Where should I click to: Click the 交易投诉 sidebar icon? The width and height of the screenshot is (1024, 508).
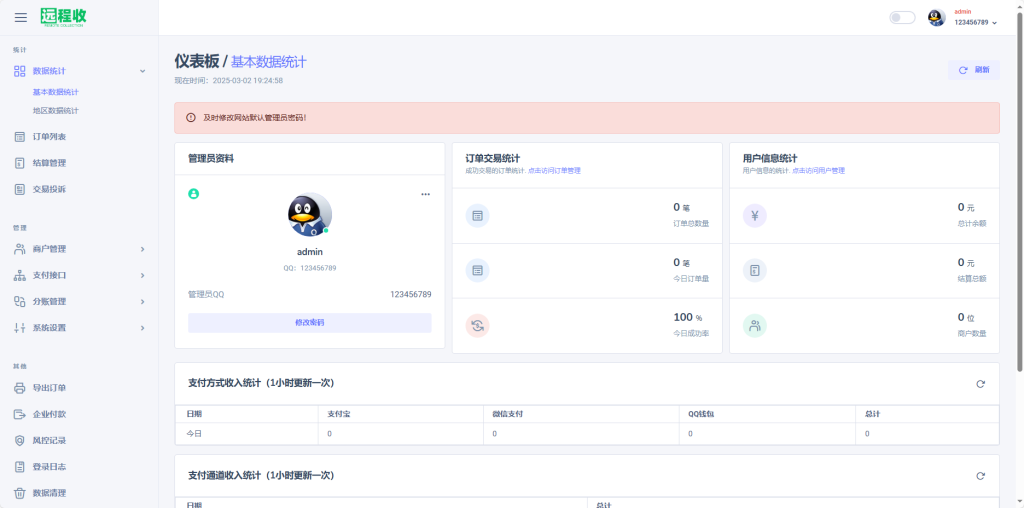click(20, 189)
